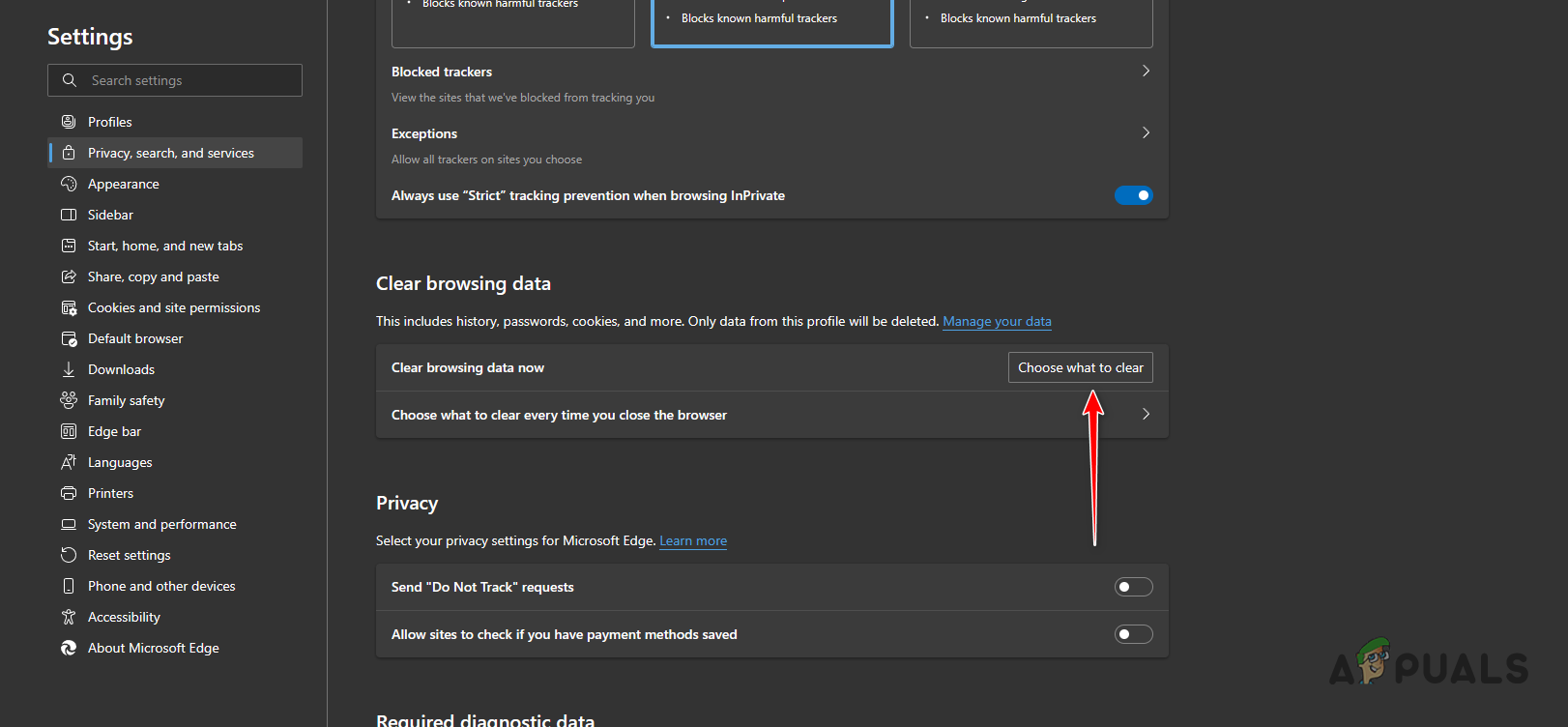Go to Appearance settings

[x=175, y=184]
